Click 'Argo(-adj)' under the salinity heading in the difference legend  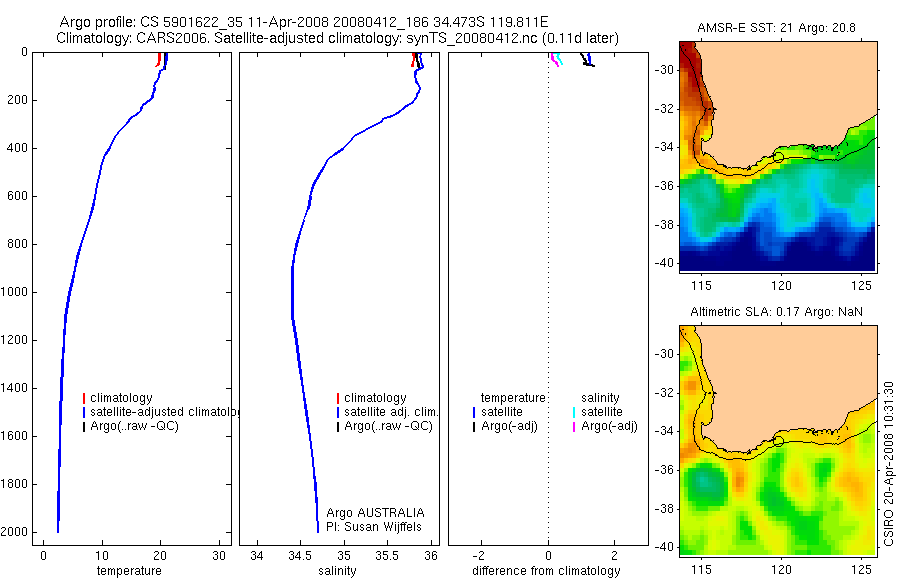[x=609, y=426]
